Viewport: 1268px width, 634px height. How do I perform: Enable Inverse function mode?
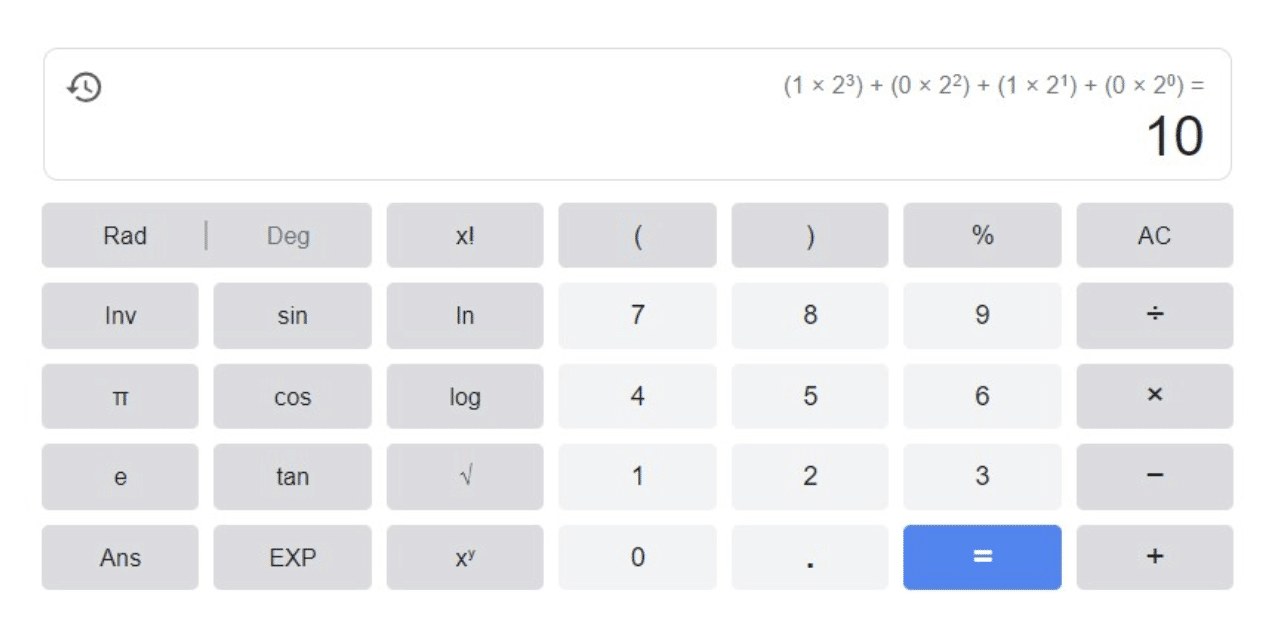[119, 316]
